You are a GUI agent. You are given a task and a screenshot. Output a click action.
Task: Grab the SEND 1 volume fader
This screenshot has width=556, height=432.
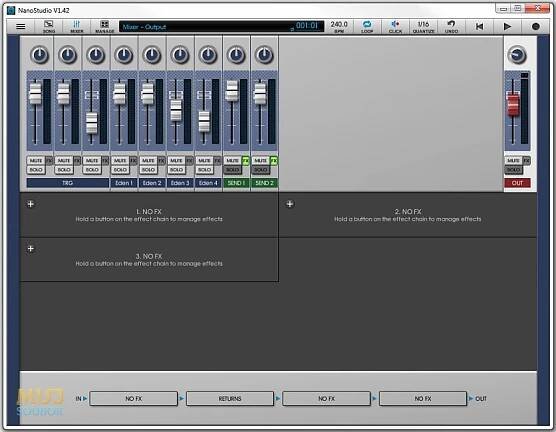(x=232, y=90)
